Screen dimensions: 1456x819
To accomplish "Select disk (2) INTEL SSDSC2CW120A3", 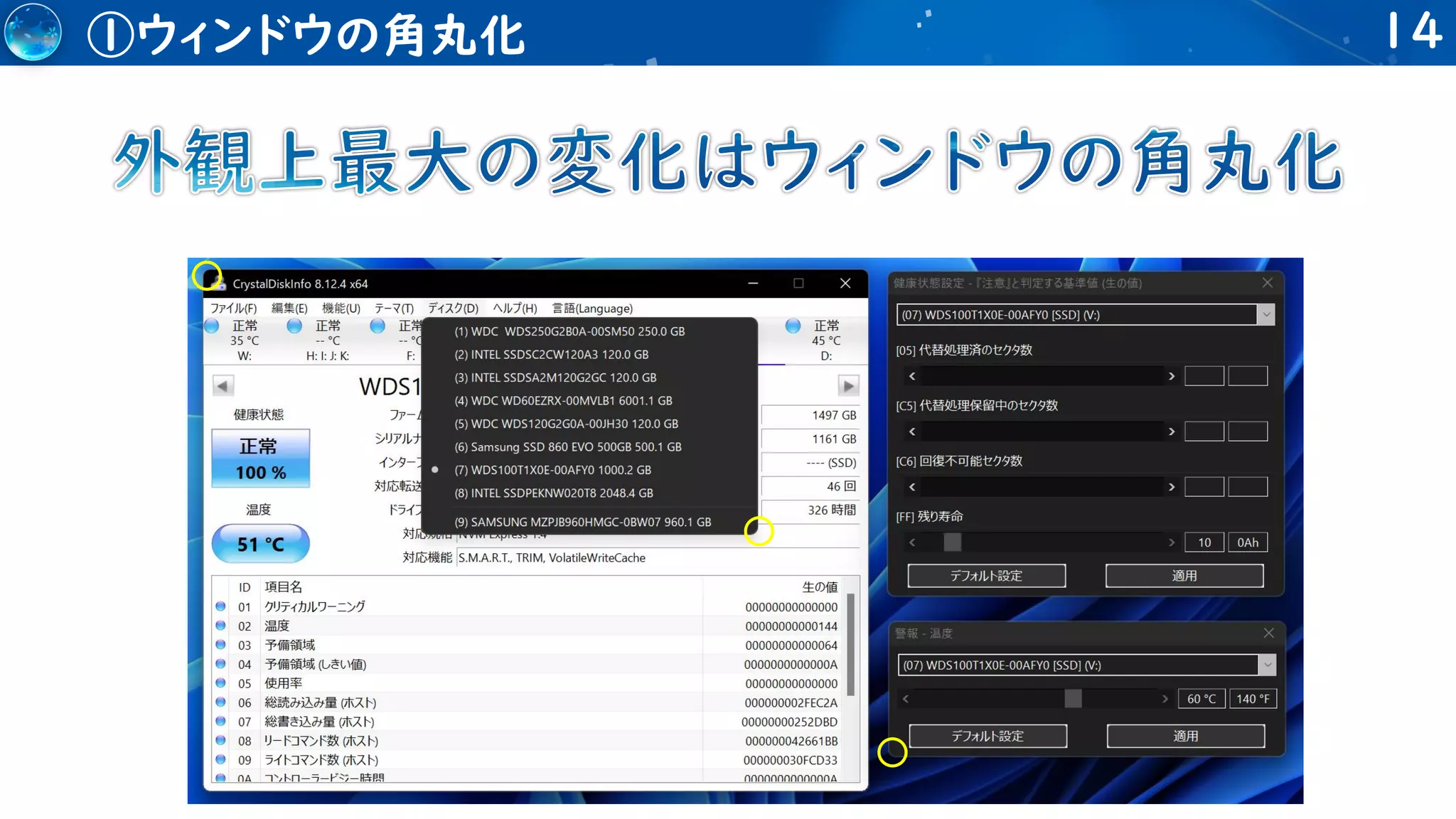I will coord(589,354).
